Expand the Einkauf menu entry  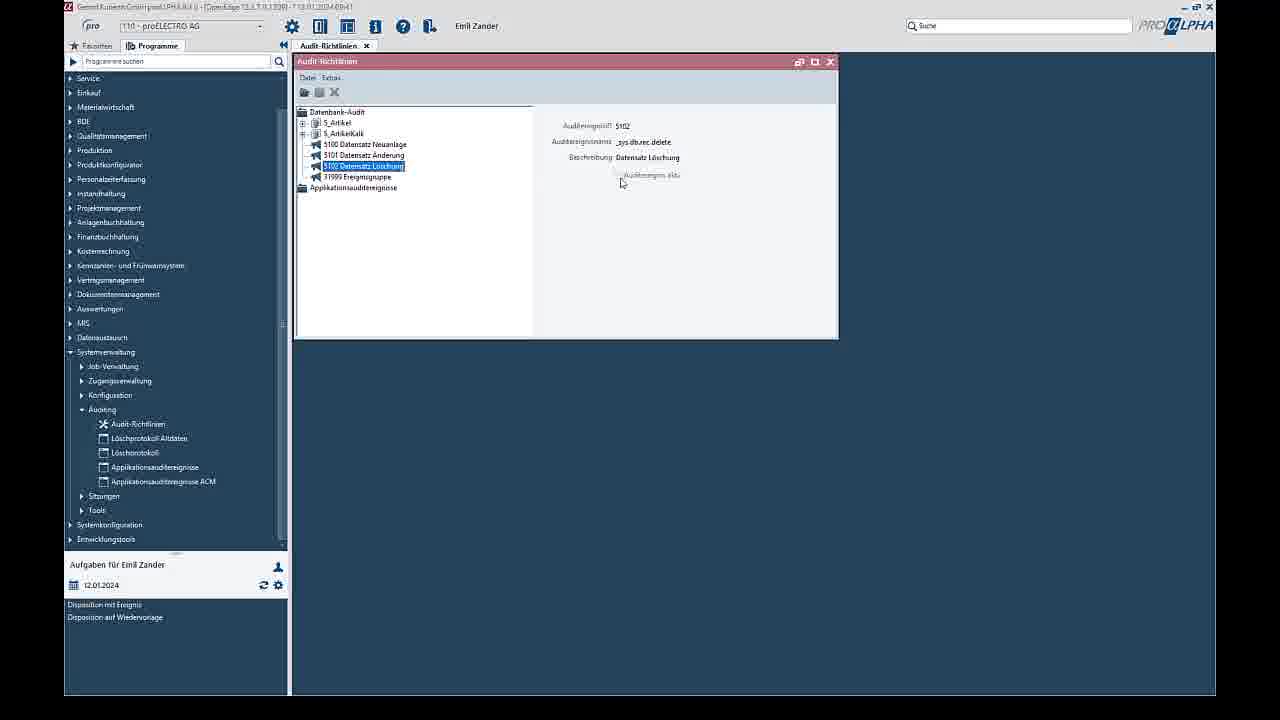(x=70, y=93)
